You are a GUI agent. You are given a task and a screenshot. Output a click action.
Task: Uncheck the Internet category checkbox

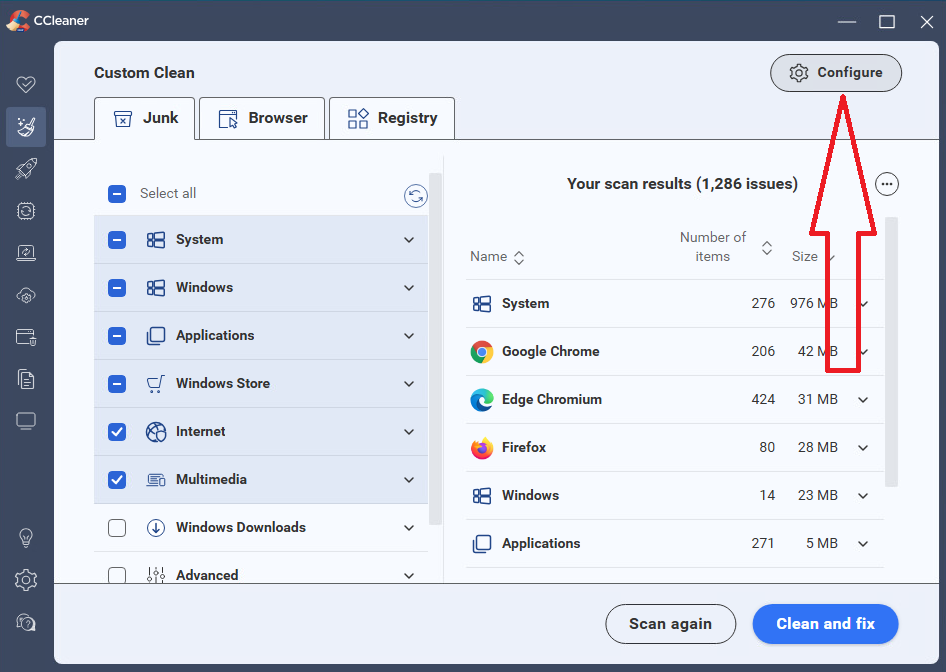pos(117,432)
